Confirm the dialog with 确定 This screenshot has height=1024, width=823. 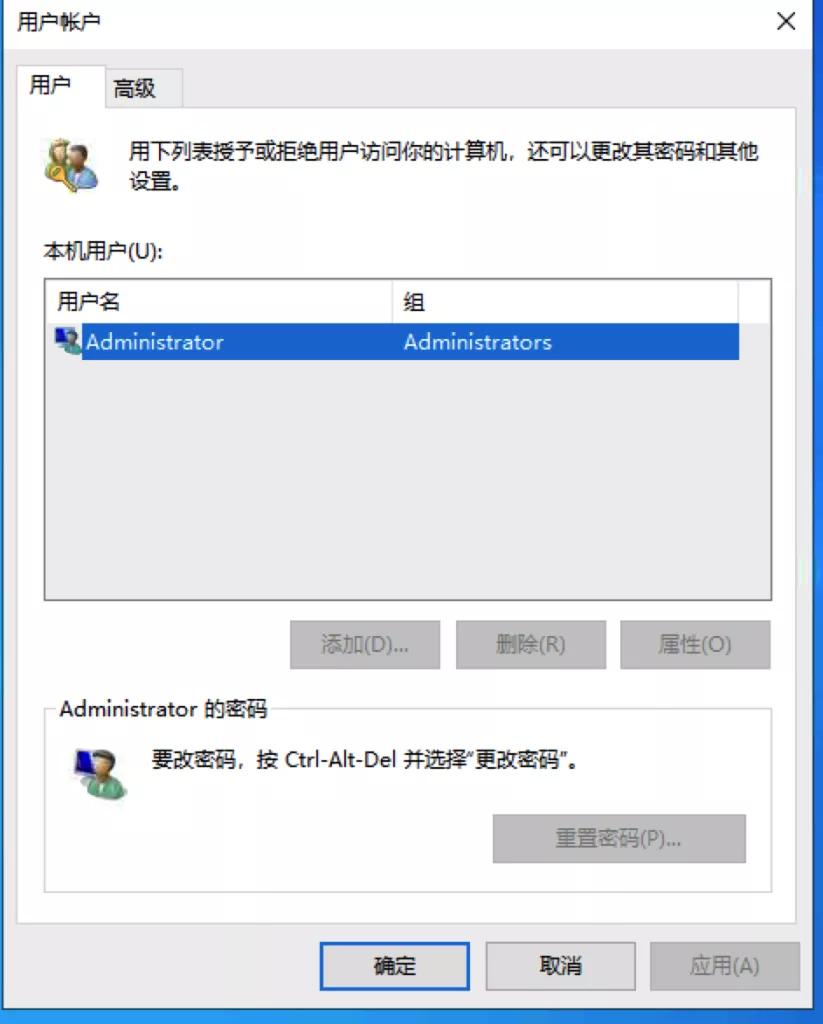pos(395,966)
